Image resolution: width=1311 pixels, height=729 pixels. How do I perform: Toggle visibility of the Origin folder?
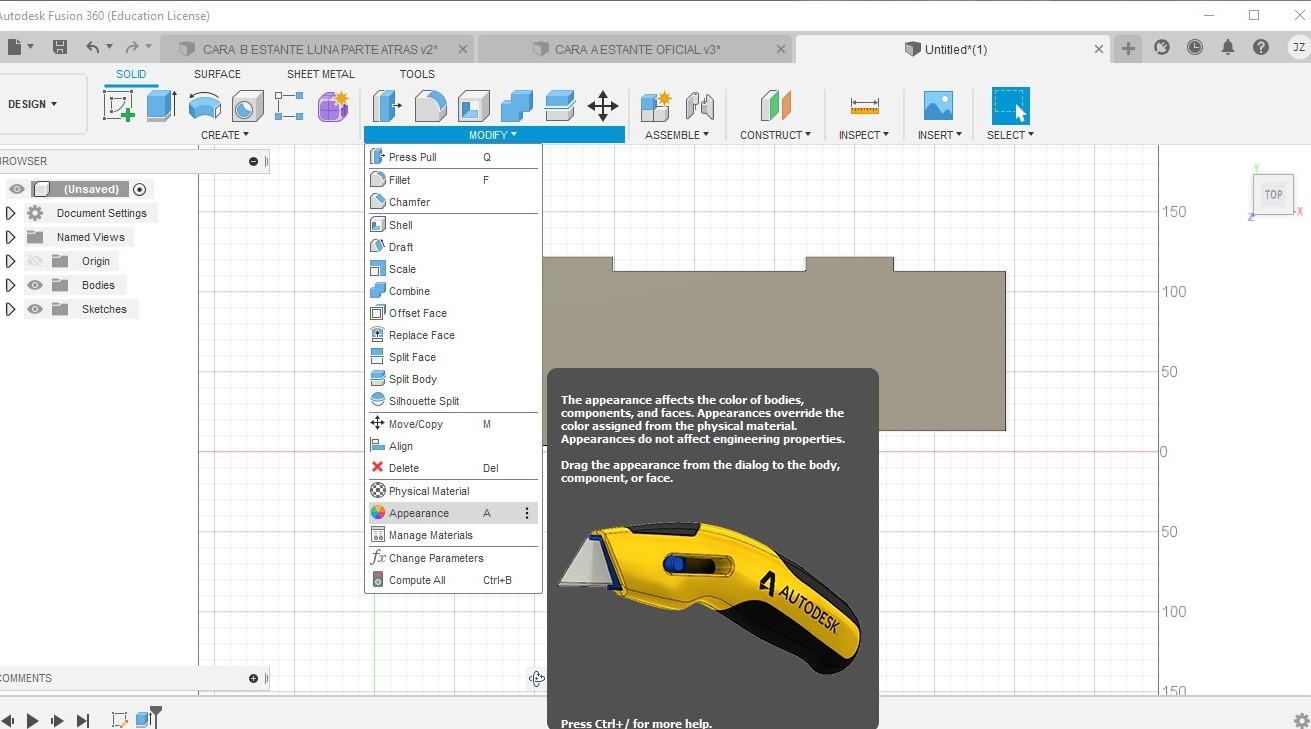(x=35, y=261)
